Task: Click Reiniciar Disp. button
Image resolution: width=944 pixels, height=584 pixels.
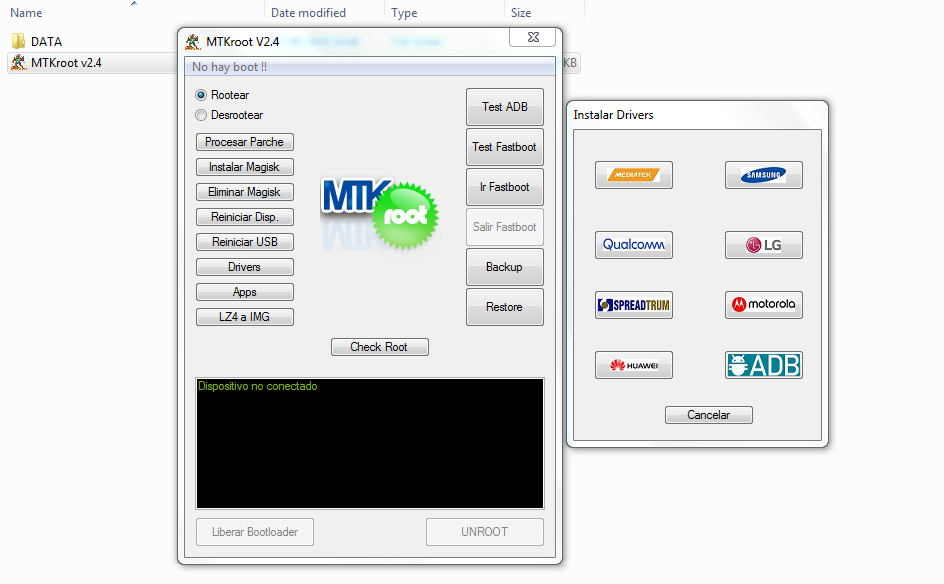Action: click(x=244, y=217)
